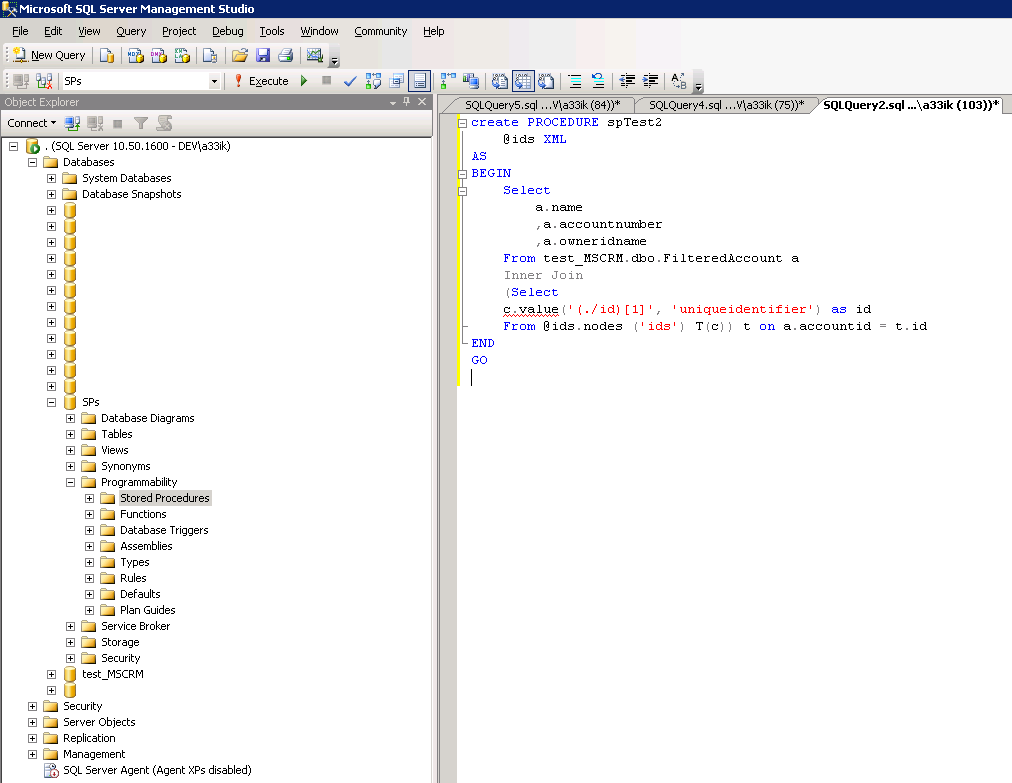Viewport: 1012px width, 783px height.
Task: Click the New Query button
Action: [50, 56]
